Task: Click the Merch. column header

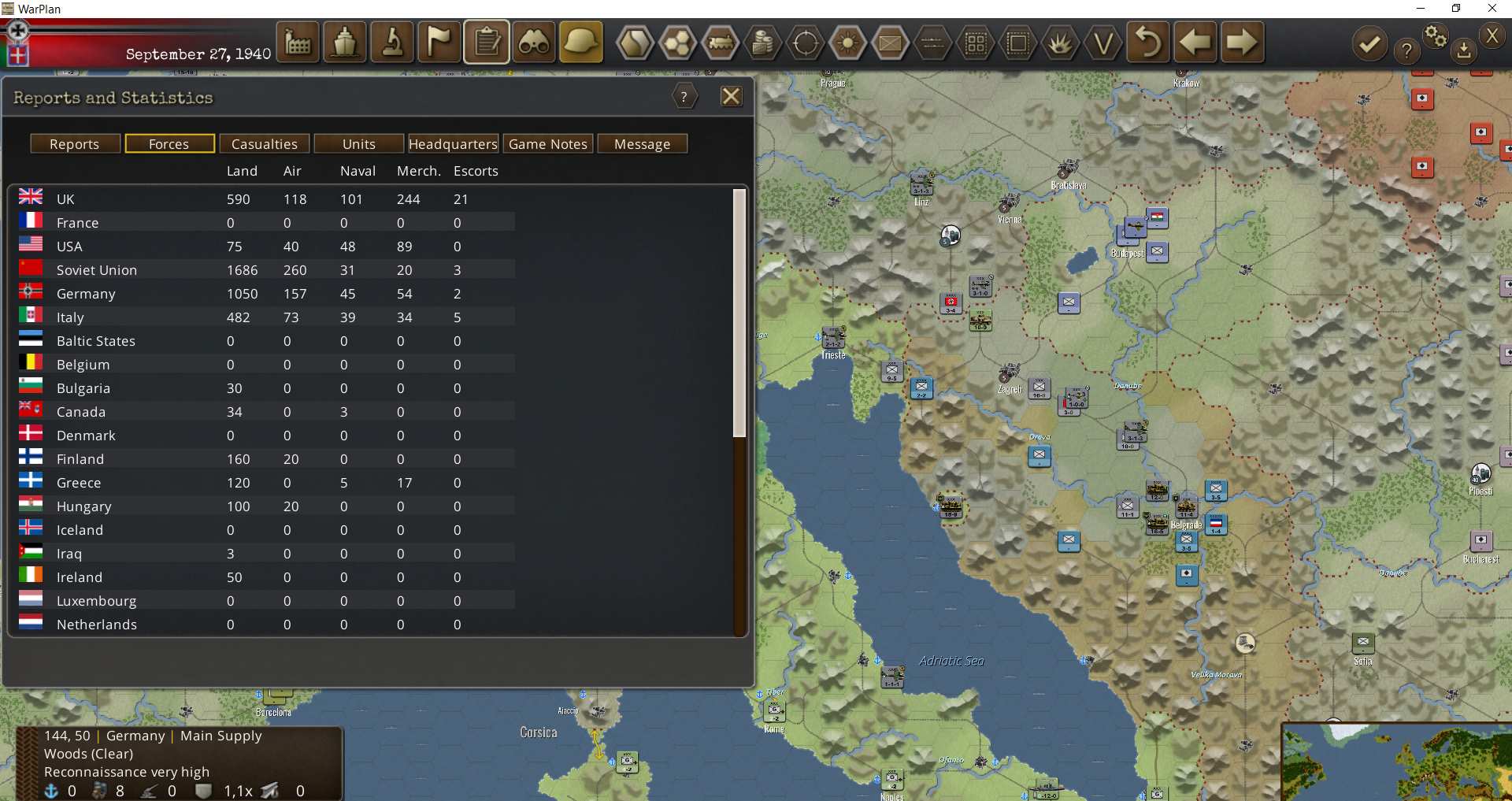Action: click(419, 171)
